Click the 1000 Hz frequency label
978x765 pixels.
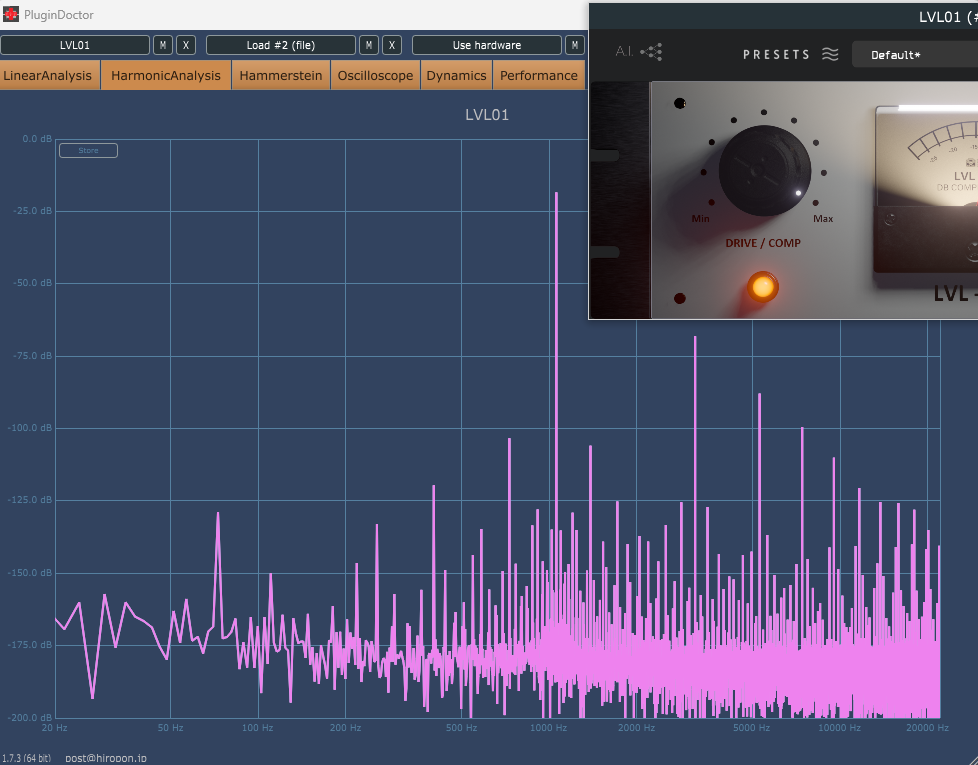pos(549,728)
